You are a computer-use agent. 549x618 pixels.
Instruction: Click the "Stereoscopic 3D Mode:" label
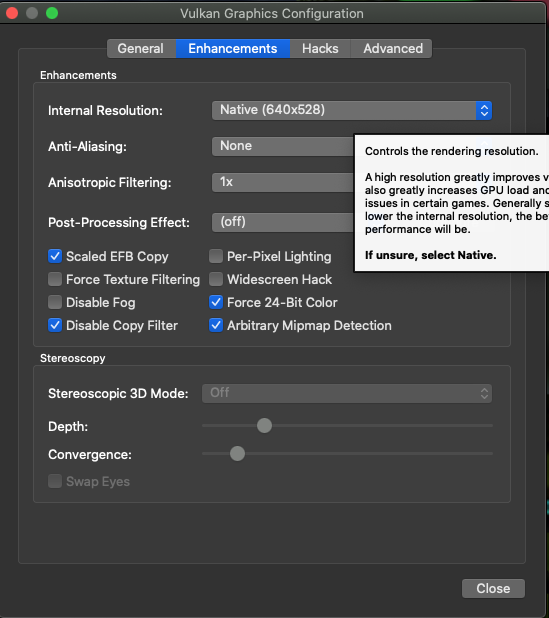[118, 393]
